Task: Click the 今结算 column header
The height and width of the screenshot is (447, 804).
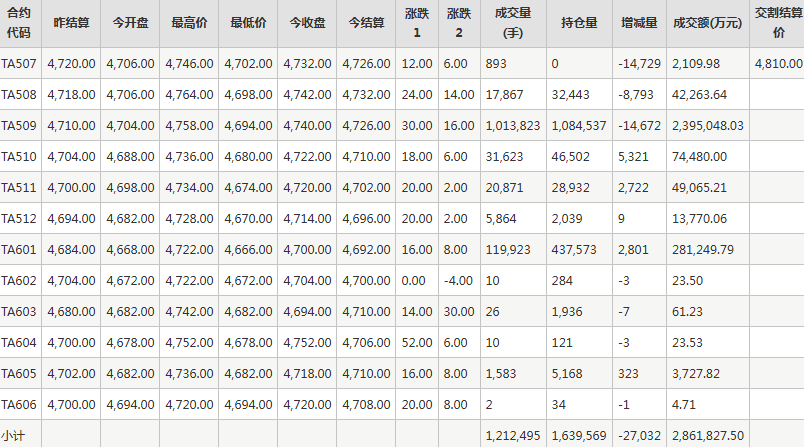Action: point(366,23)
